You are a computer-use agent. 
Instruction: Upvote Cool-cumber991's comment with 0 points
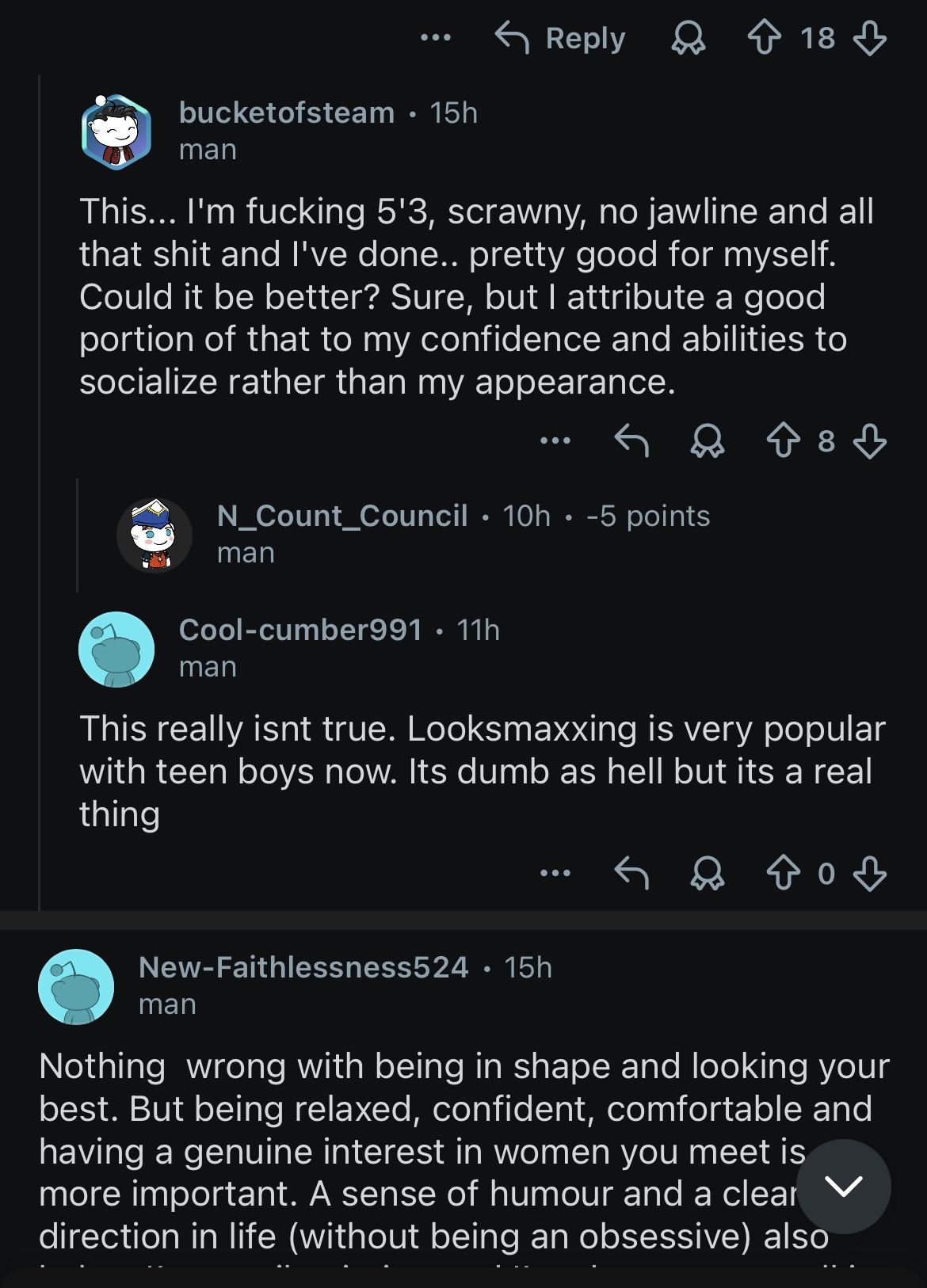pos(783,874)
